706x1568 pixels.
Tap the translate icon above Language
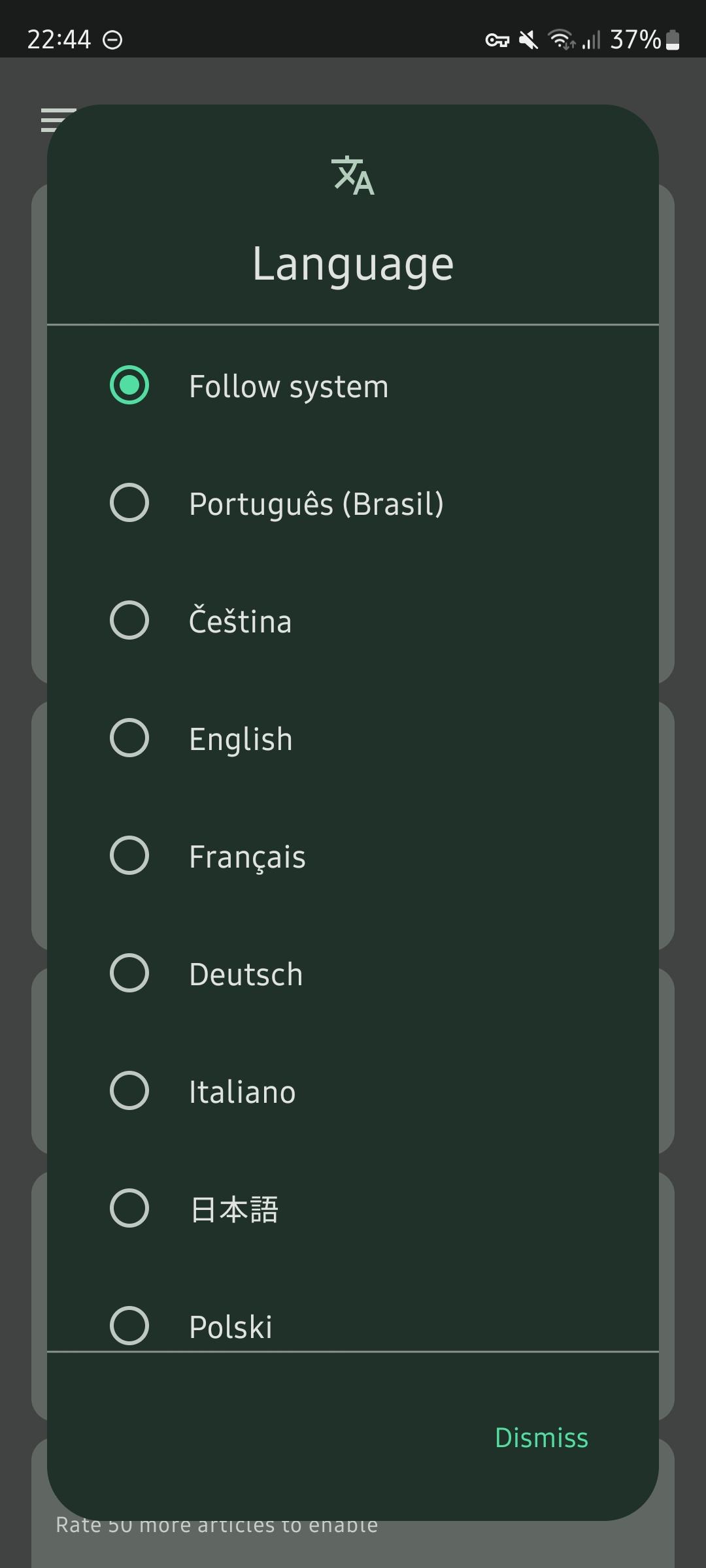tap(353, 176)
